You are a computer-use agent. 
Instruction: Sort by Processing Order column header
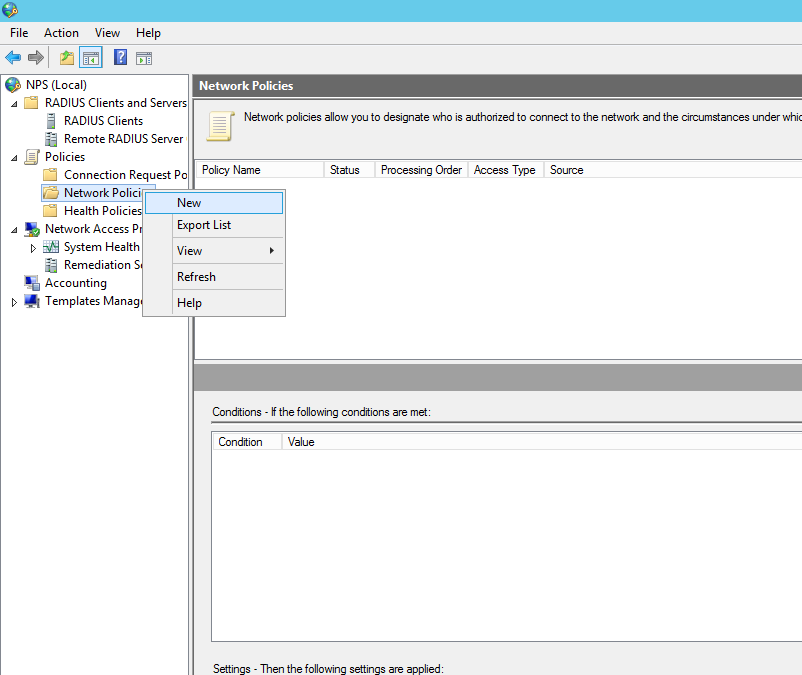pos(421,170)
